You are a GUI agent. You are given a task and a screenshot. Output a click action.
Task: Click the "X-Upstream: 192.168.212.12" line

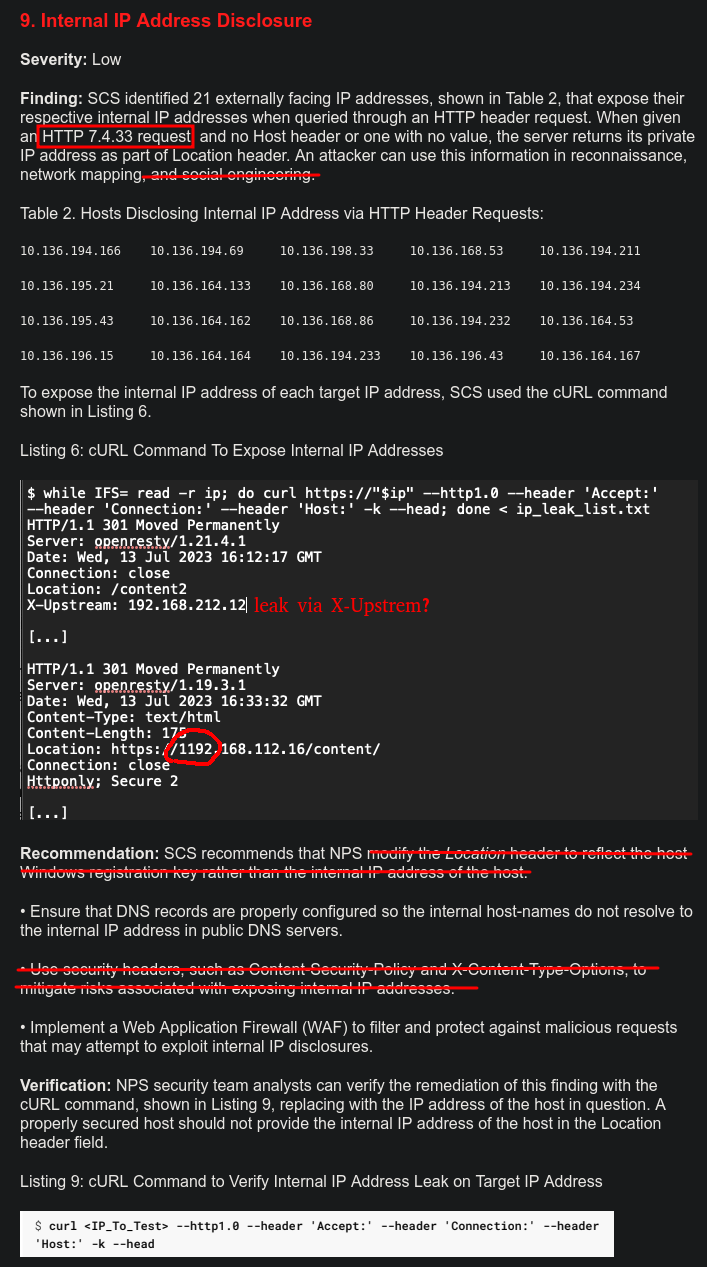[x=137, y=605]
